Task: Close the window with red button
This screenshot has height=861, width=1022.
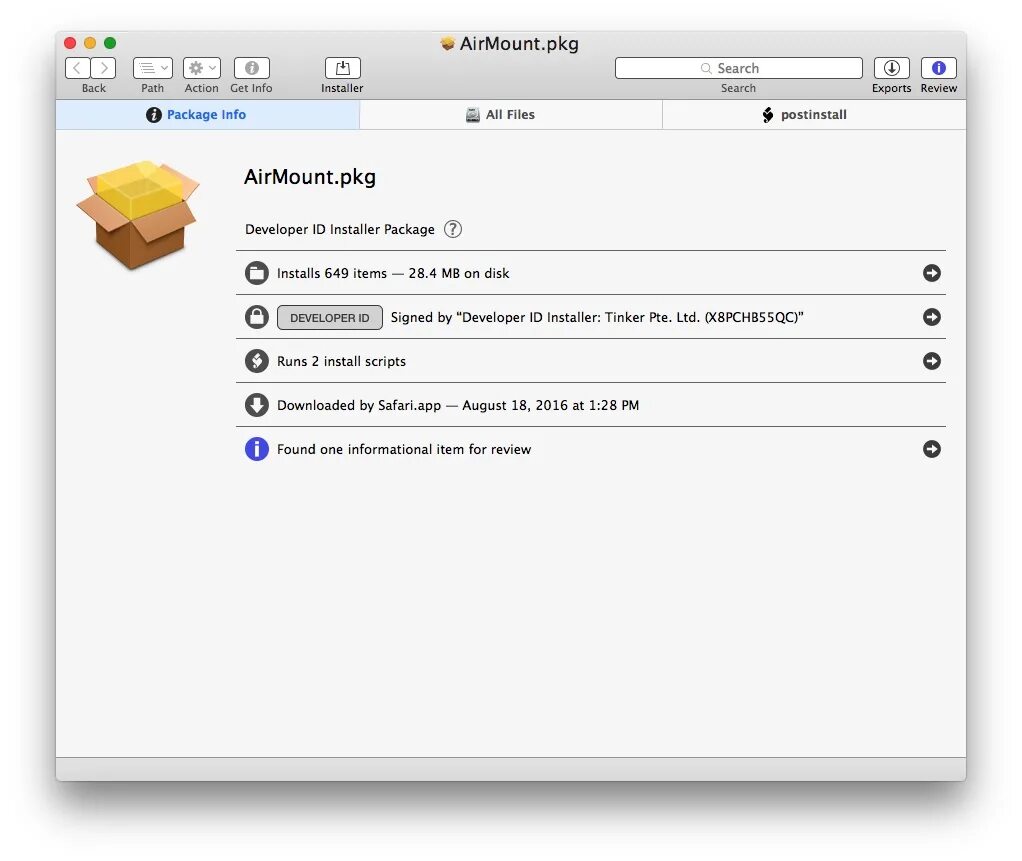Action: pos(70,43)
